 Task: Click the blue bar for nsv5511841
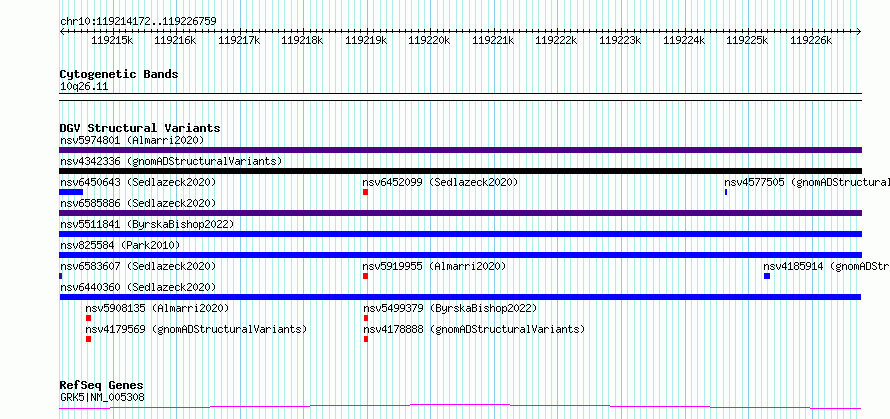point(460,234)
